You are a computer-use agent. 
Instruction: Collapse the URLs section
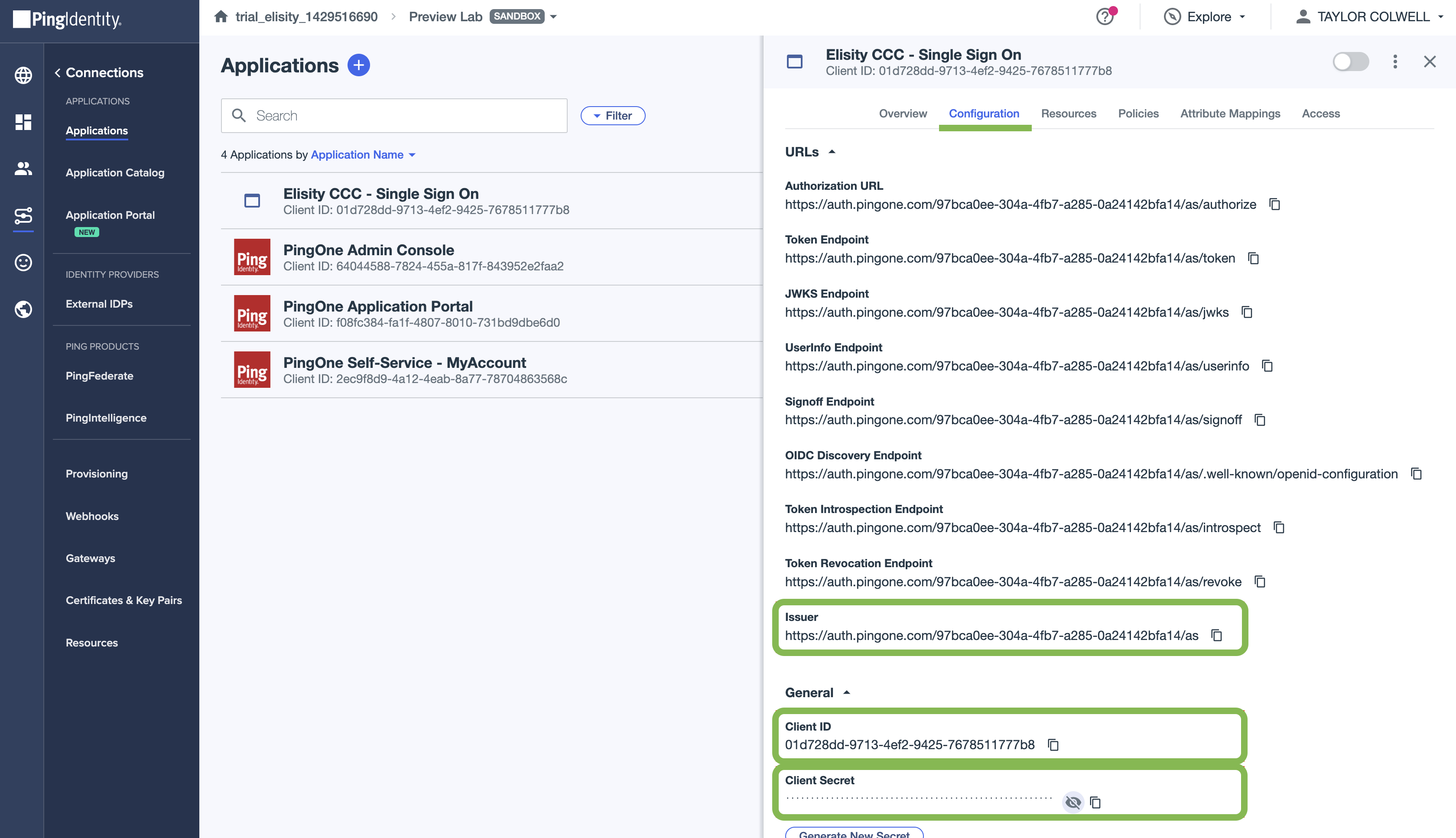tap(831, 152)
